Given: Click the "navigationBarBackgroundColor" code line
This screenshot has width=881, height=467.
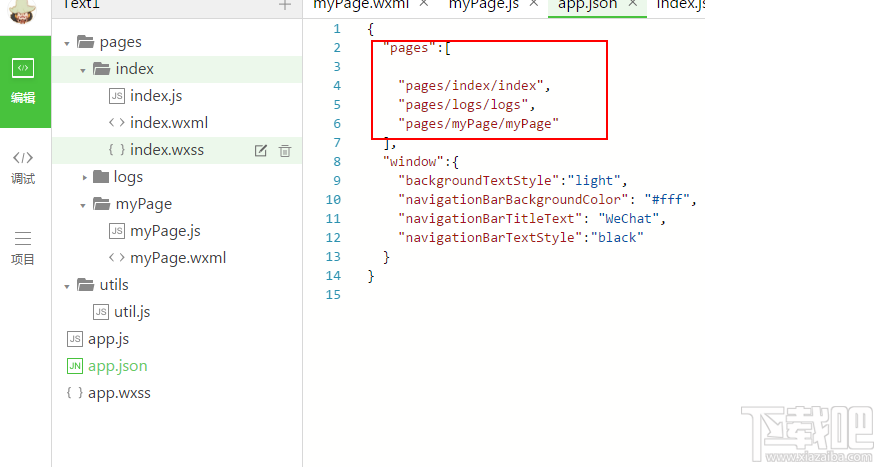Looking at the screenshot, I should [x=547, y=200].
